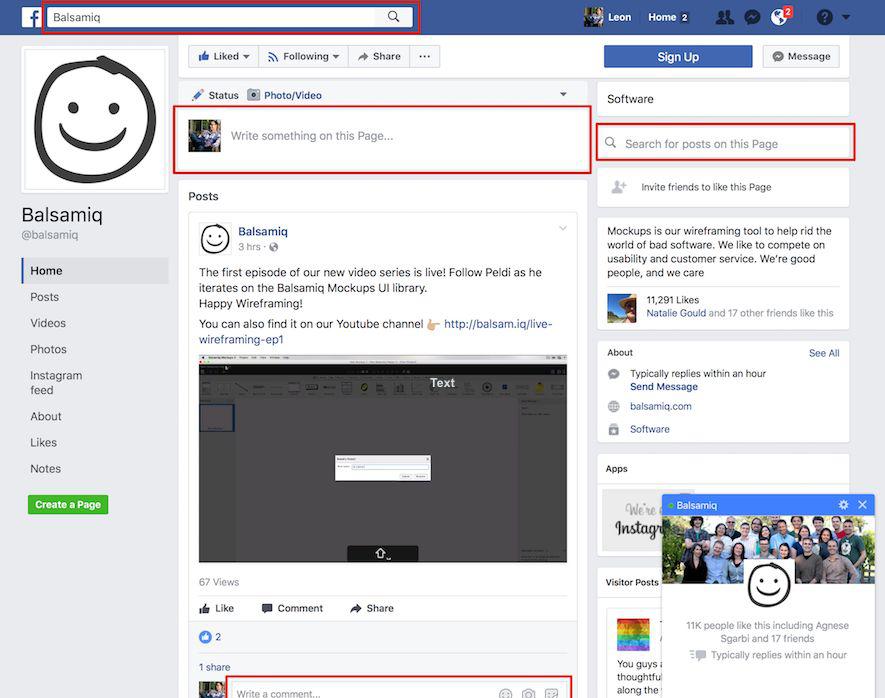Screen dimensions: 885x698
Task: Close the Balsamiq chat popup
Action: click(x=862, y=504)
